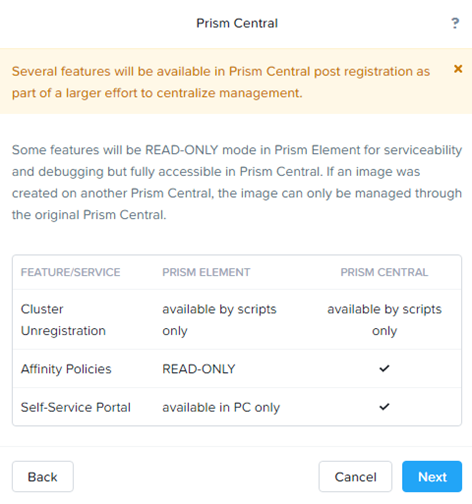The width and height of the screenshot is (472, 504).
Task: Click the orange banner message text
Action: pos(221,82)
